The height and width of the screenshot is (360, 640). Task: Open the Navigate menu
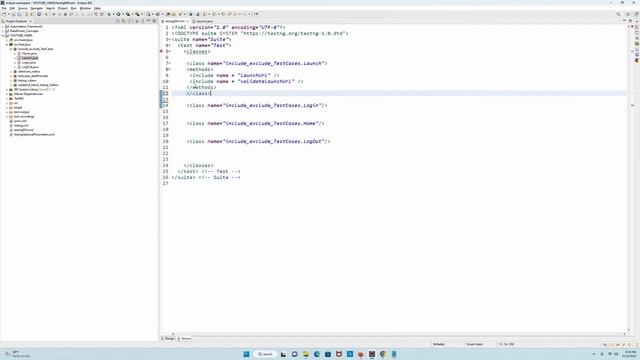(x=37, y=8)
